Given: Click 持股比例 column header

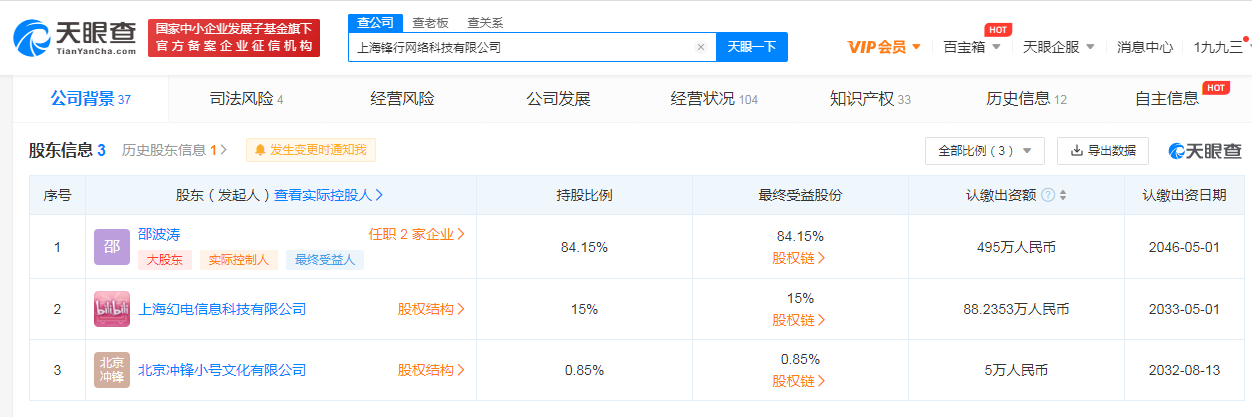Looking at the screenshot, I should point(584,195).
